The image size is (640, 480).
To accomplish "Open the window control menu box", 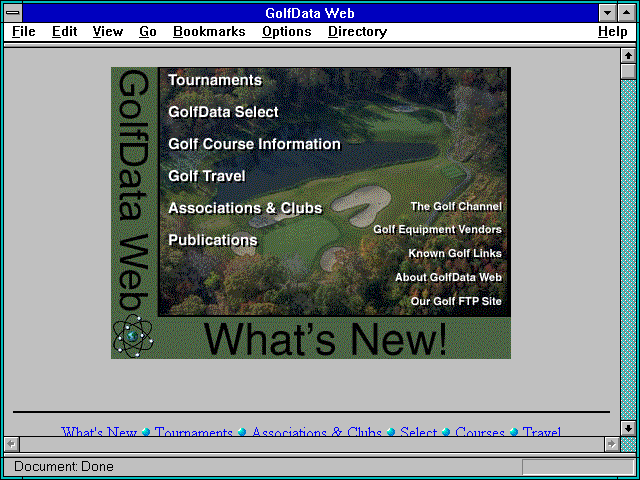I will pos(13,13).
